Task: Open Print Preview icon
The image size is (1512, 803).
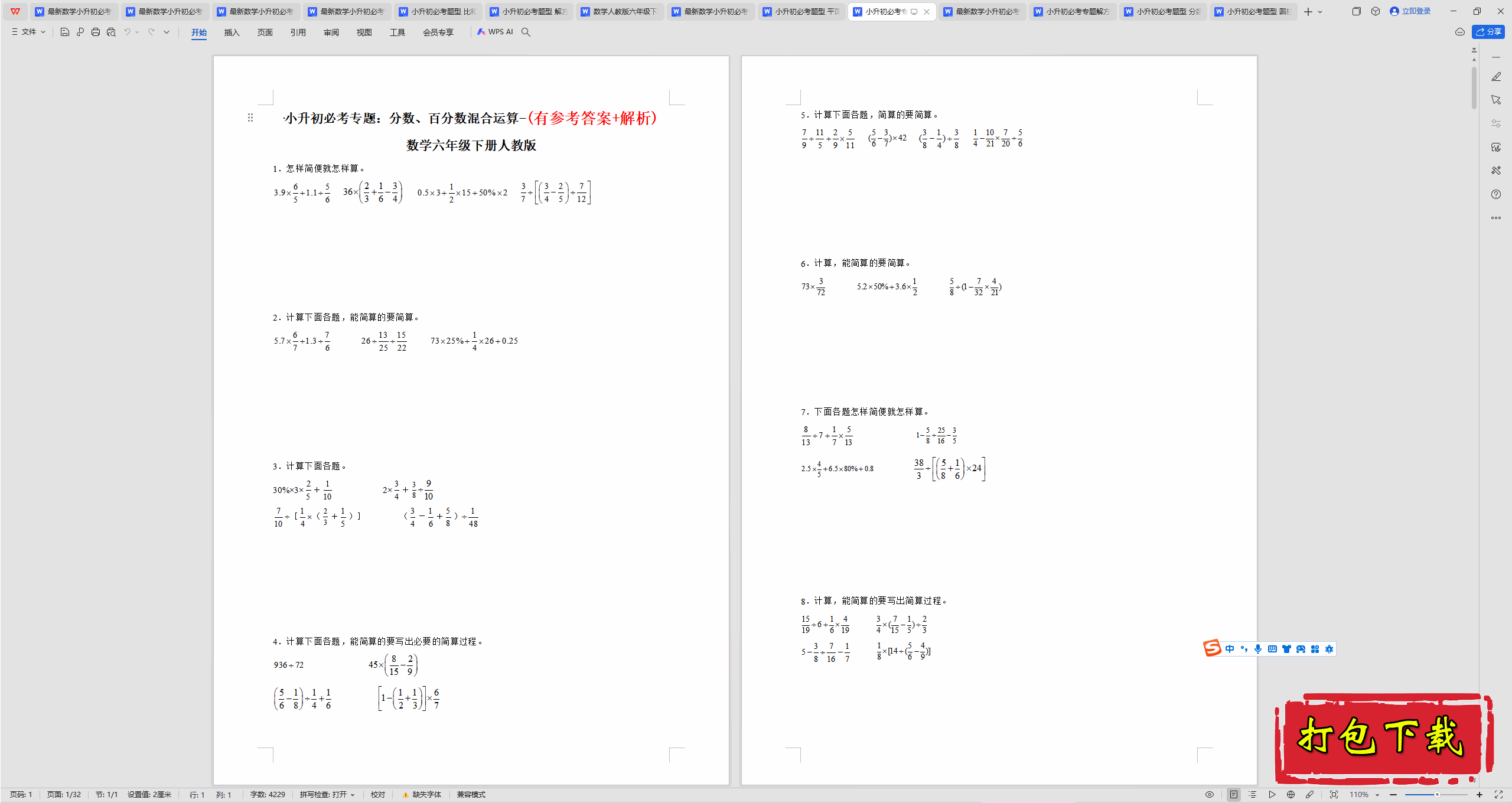Action: pos(111,32)
